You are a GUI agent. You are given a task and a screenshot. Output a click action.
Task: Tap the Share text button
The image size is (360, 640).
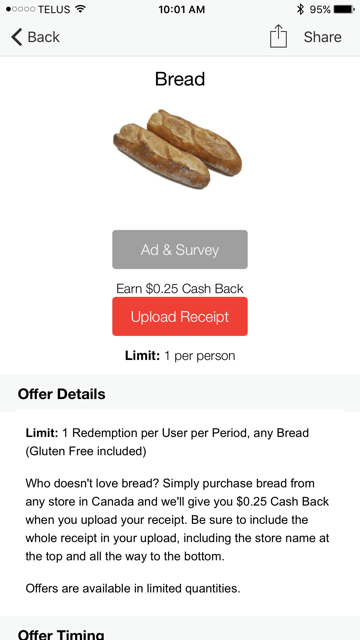[322, 37]
